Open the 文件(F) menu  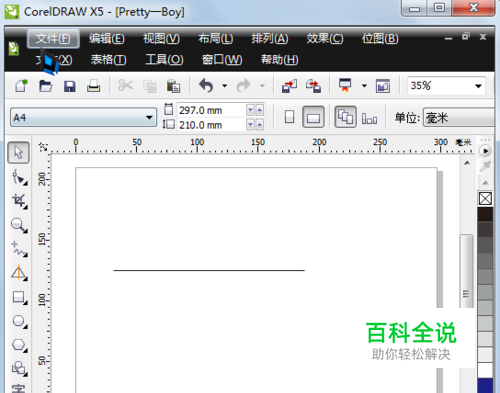[x=53, y=39]
